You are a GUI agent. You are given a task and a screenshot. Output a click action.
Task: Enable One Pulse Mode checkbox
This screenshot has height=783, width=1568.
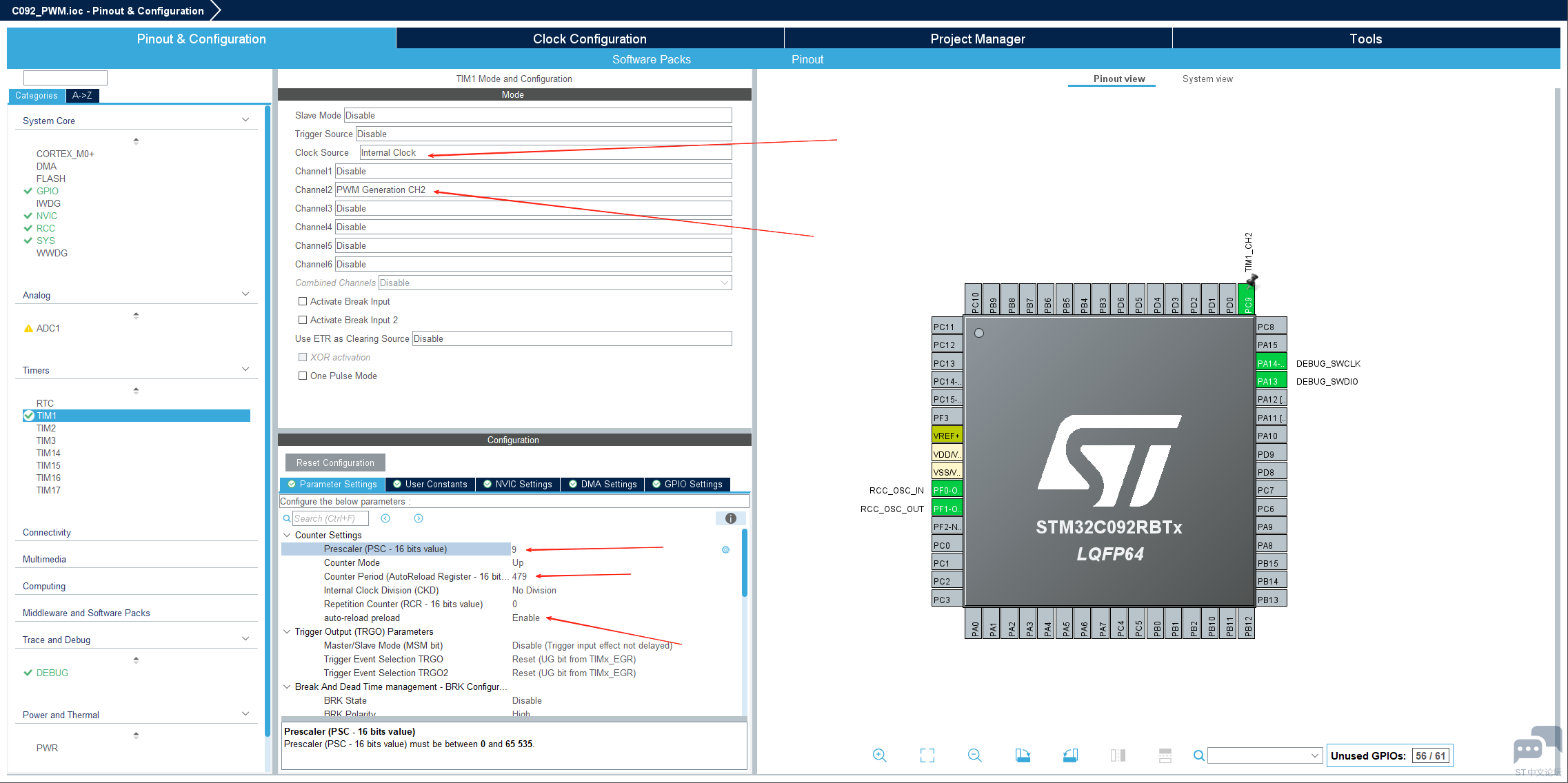(302, 376)
